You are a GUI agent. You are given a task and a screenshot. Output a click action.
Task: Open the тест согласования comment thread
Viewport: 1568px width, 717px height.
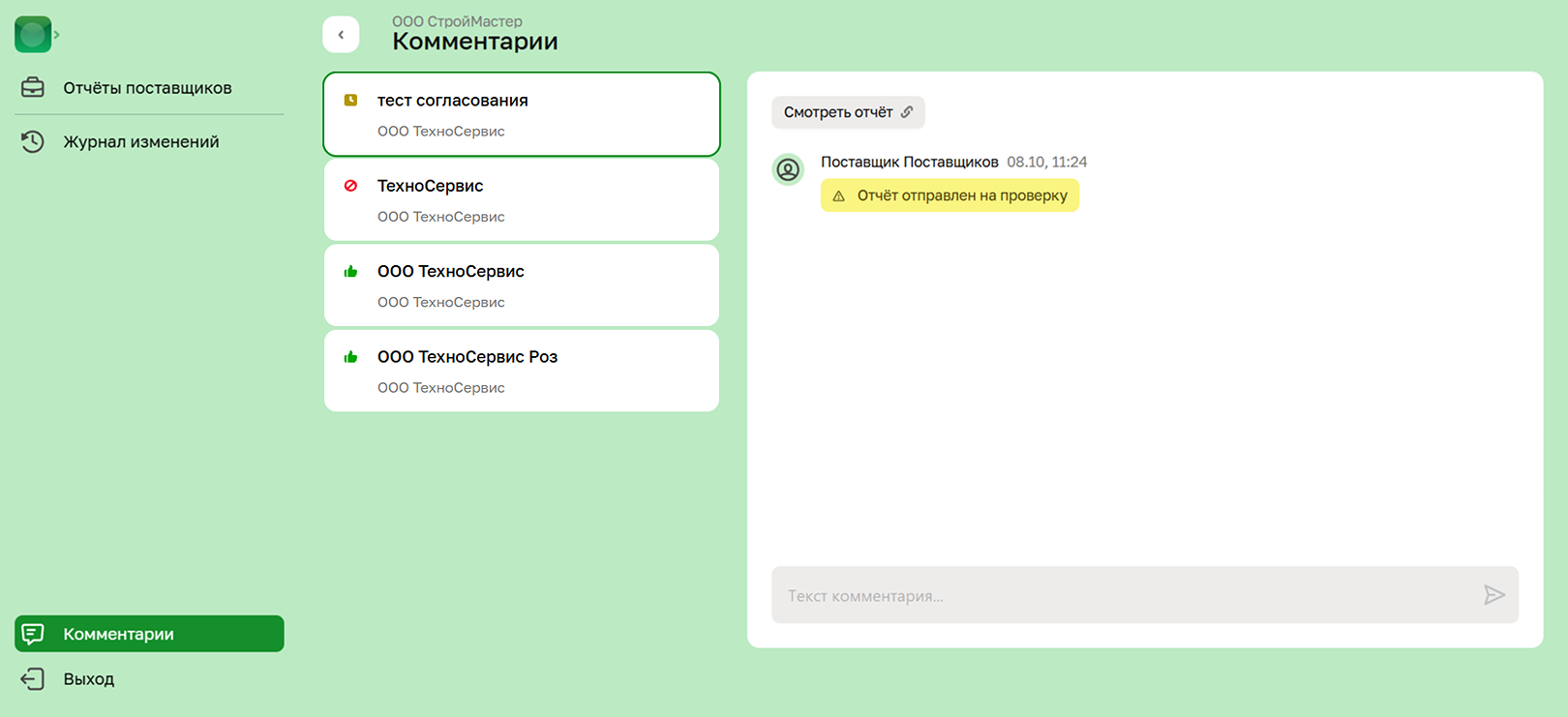click(522, 114)
